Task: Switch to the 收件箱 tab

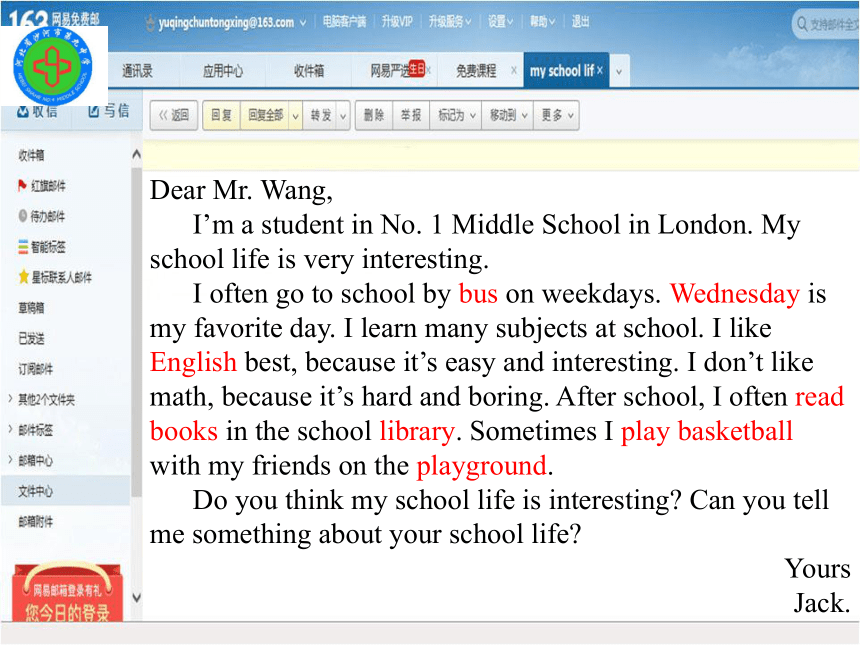Action: tap(309, 71)
